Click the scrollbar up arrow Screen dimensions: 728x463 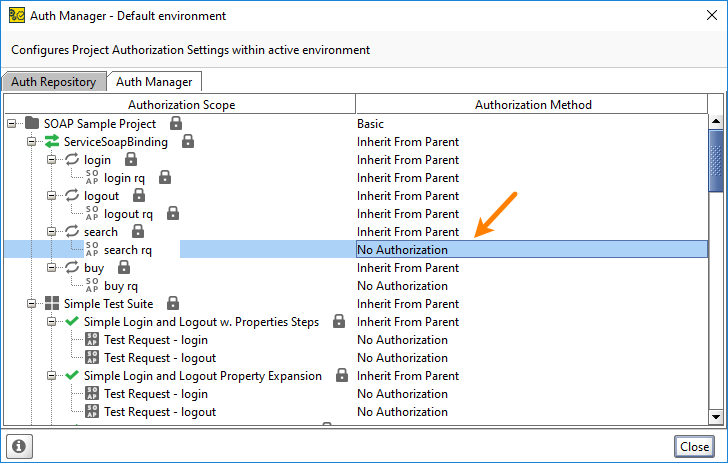[x=715, y=122]
